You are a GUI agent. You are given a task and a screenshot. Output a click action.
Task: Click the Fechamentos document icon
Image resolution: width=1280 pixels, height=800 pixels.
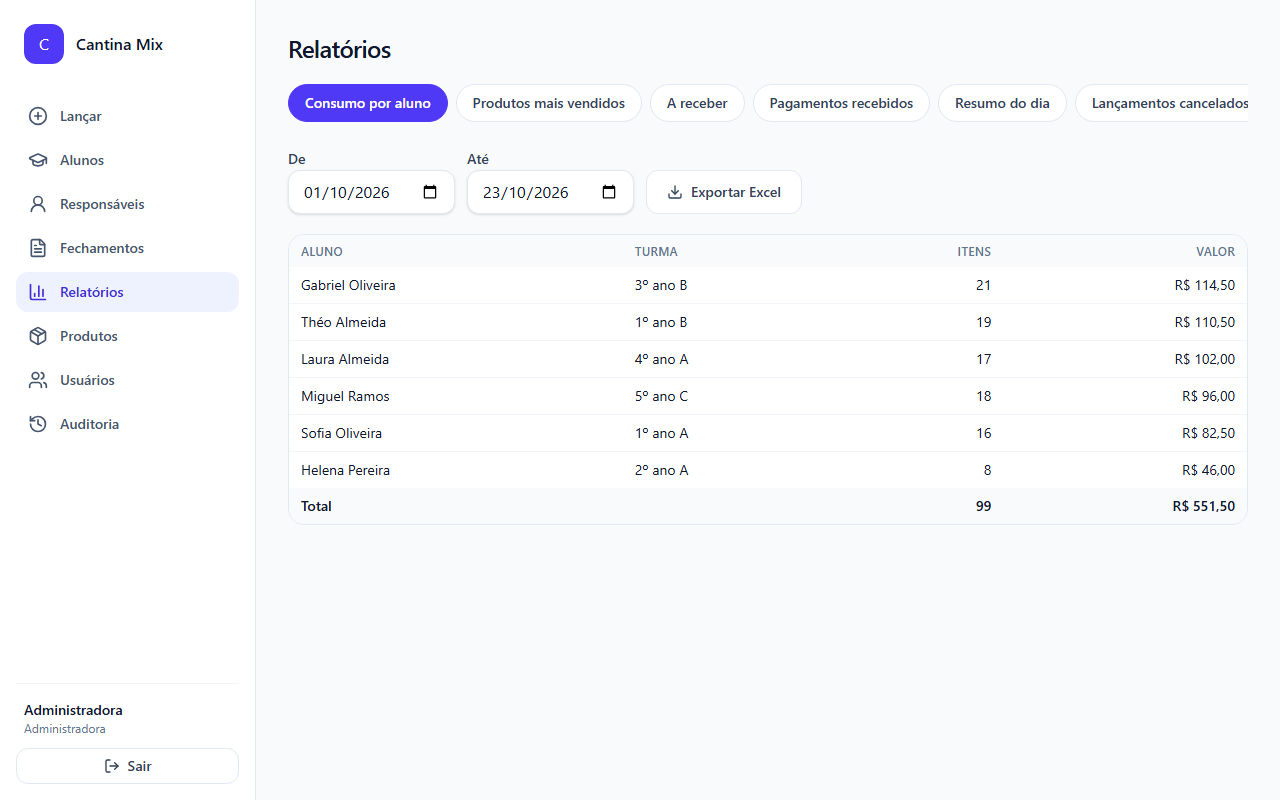coord(38,248)
